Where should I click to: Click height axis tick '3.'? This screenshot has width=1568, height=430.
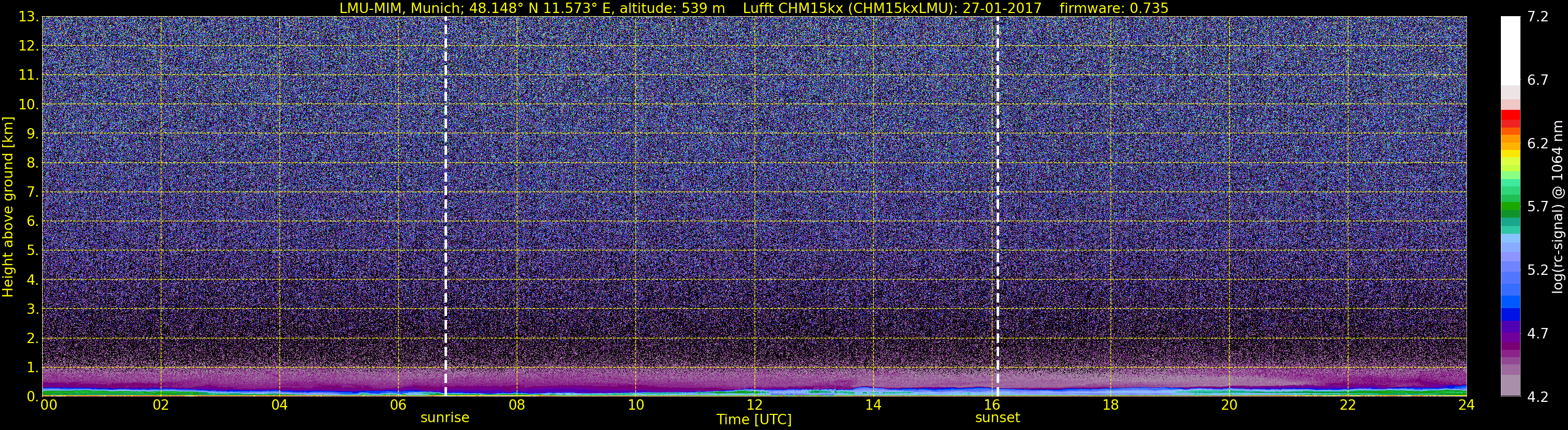[32, 309]
